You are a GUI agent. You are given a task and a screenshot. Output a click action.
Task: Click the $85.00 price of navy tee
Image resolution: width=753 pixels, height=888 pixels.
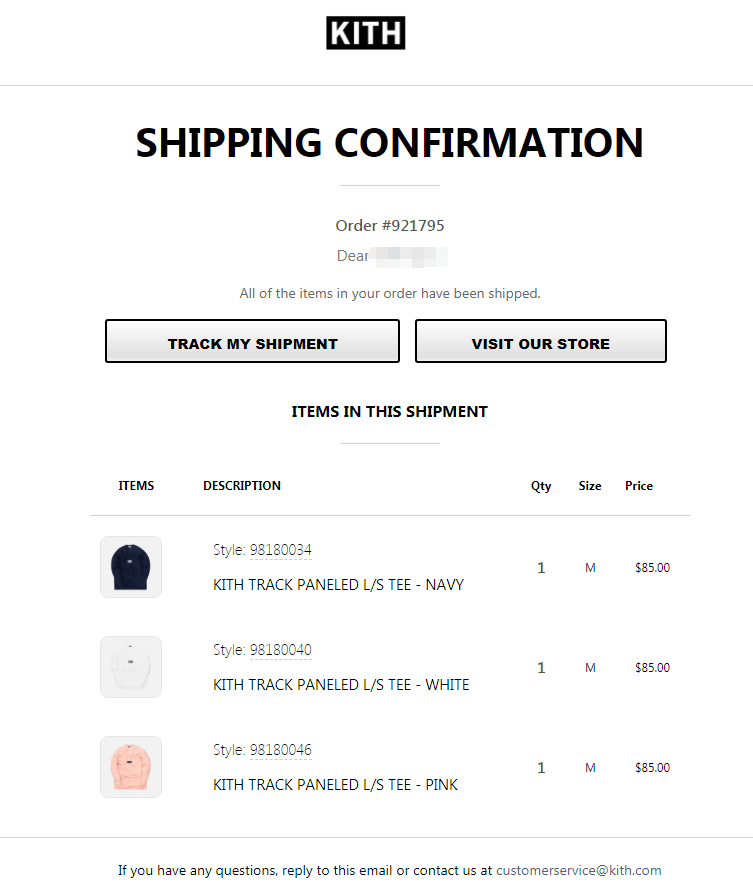(x=652, y=568)
